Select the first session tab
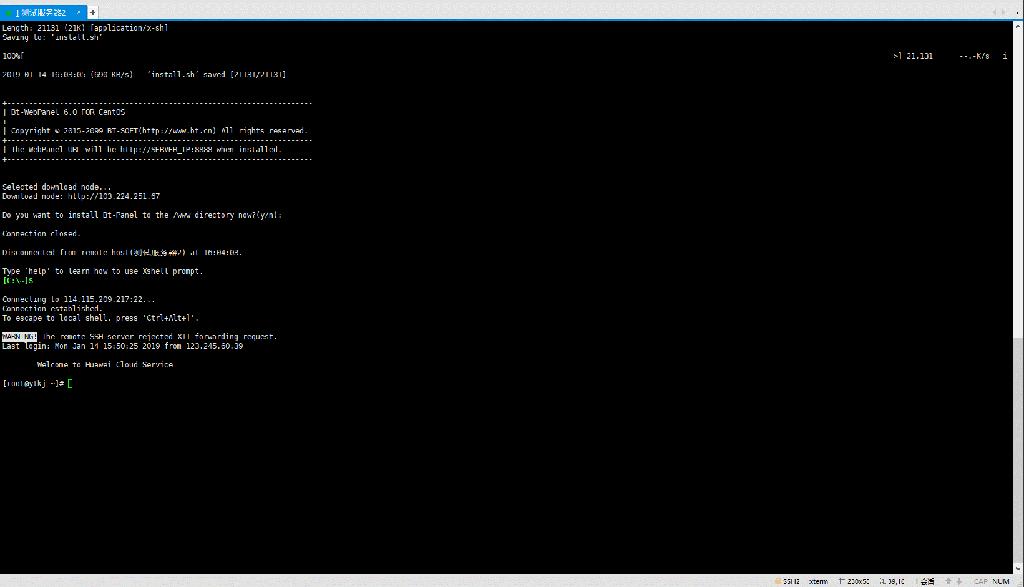 click(x=43, y=12)
